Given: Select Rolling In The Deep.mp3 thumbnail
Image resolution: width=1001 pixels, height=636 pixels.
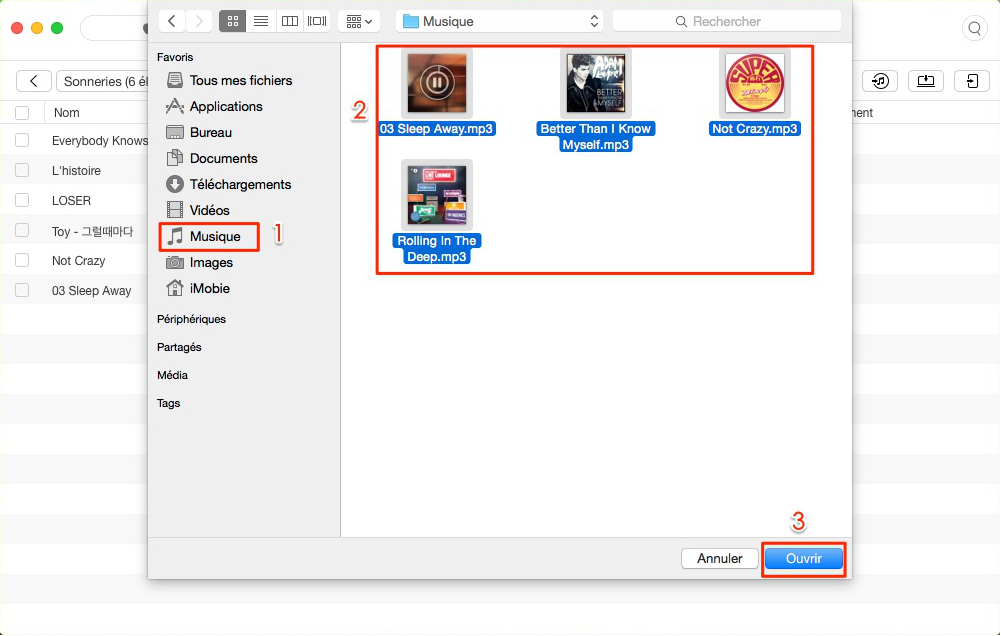Looking at the screenshot, I should click(x=437, y=195).
